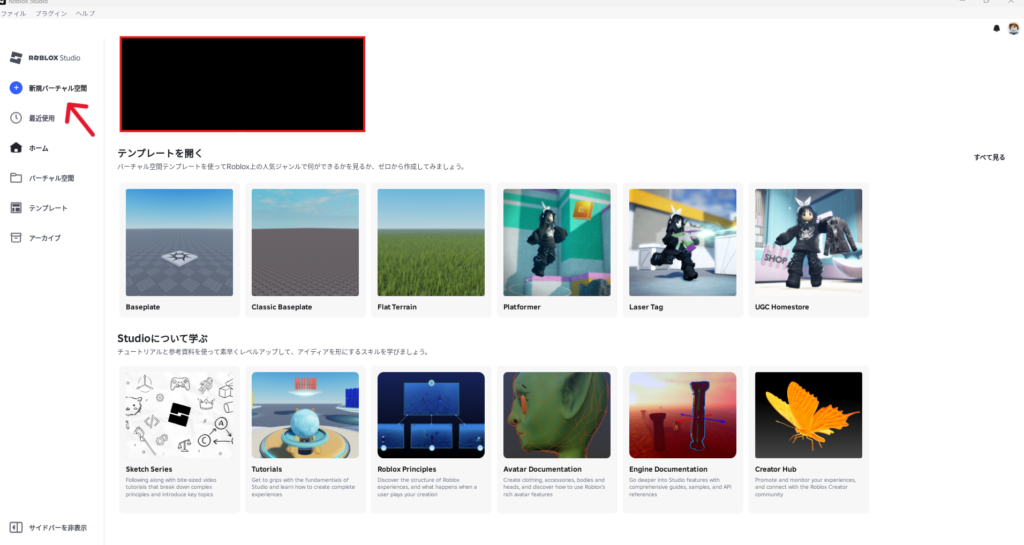Open the ヘルプ menu

pyautogui.click(x=85, y=13)
